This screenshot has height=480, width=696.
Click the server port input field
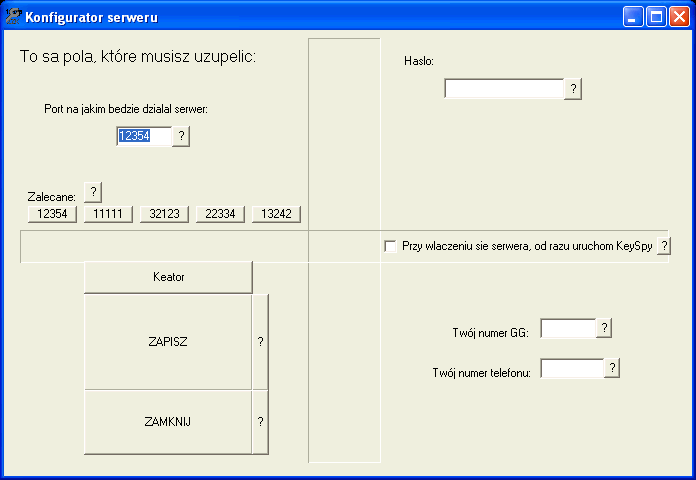point(144,136)
